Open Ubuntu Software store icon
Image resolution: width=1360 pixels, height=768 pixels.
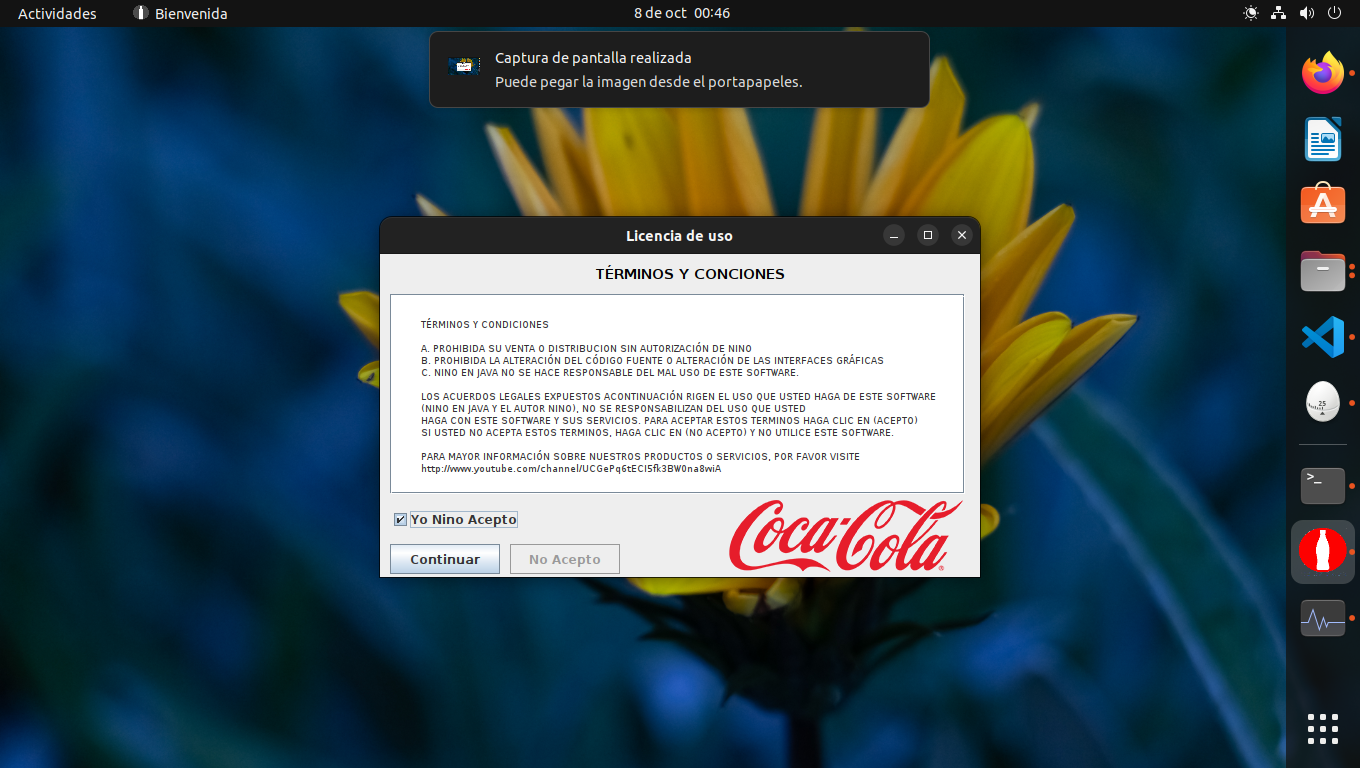(1322, 204)
